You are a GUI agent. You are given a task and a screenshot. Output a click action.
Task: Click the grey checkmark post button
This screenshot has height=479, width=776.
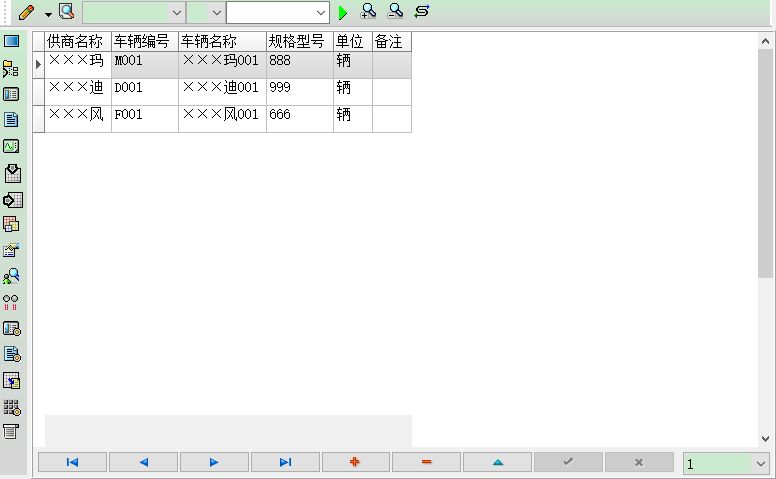[568, 462]
